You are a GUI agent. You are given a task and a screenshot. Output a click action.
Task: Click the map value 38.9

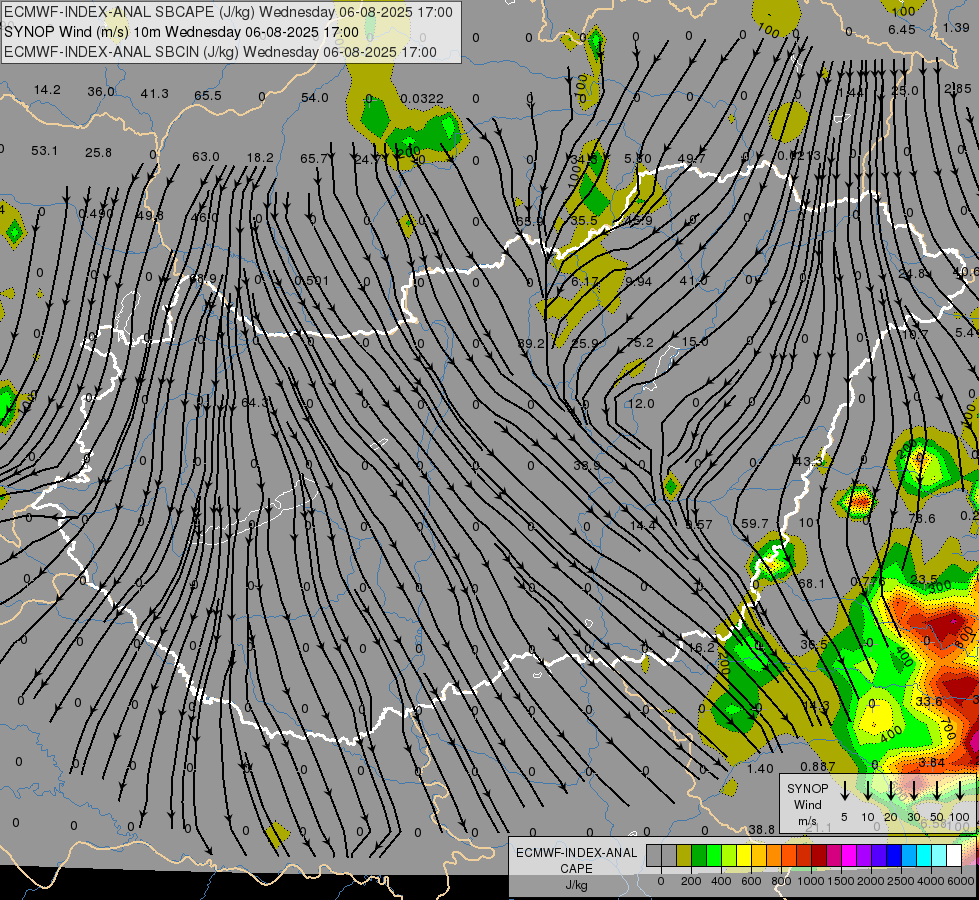pos(587,465)
